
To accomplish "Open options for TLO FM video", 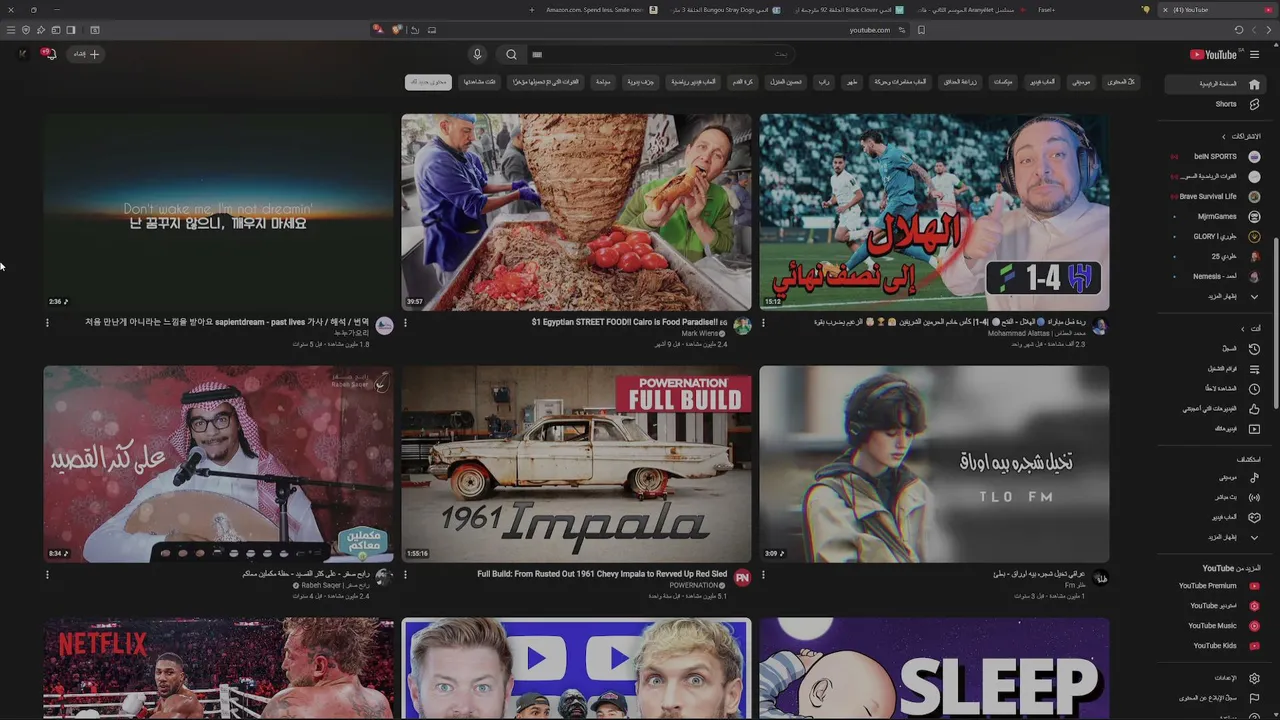I will pos(763,575).
